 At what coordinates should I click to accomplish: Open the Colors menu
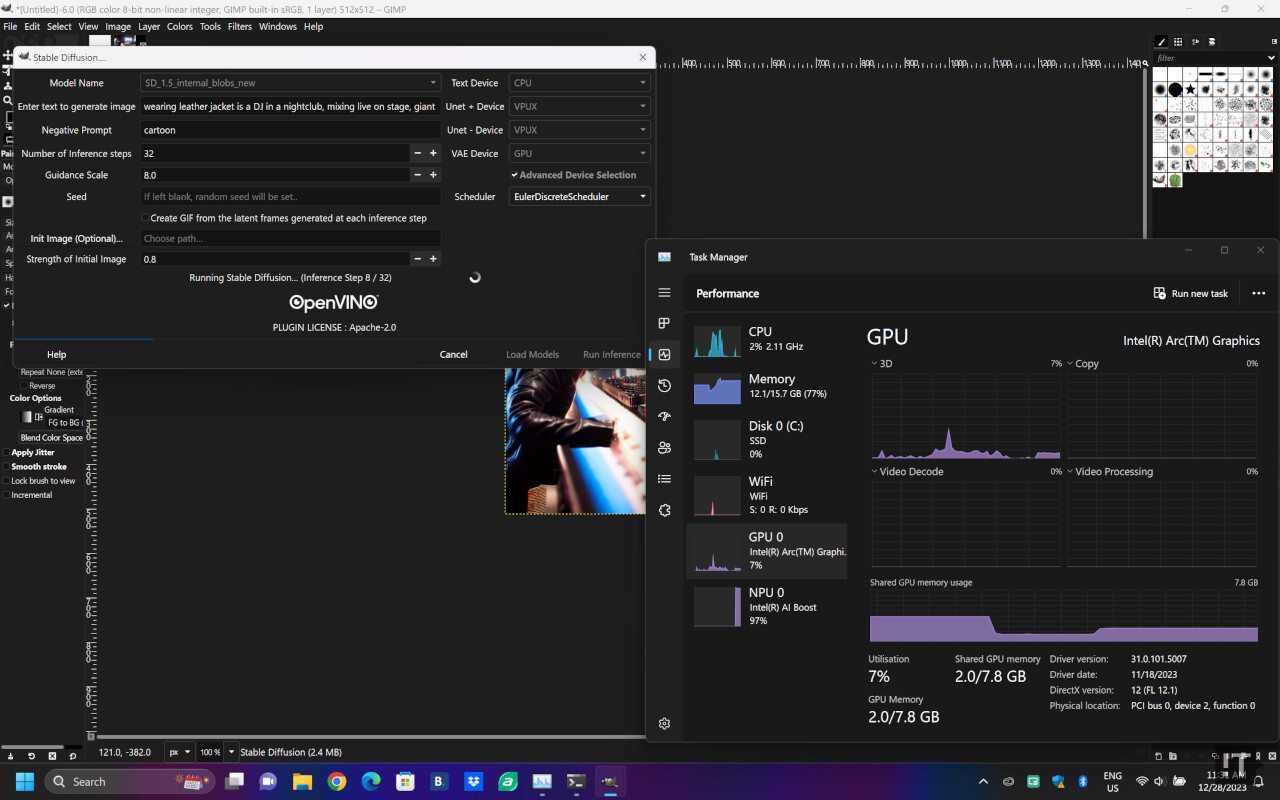pos(180,27)
